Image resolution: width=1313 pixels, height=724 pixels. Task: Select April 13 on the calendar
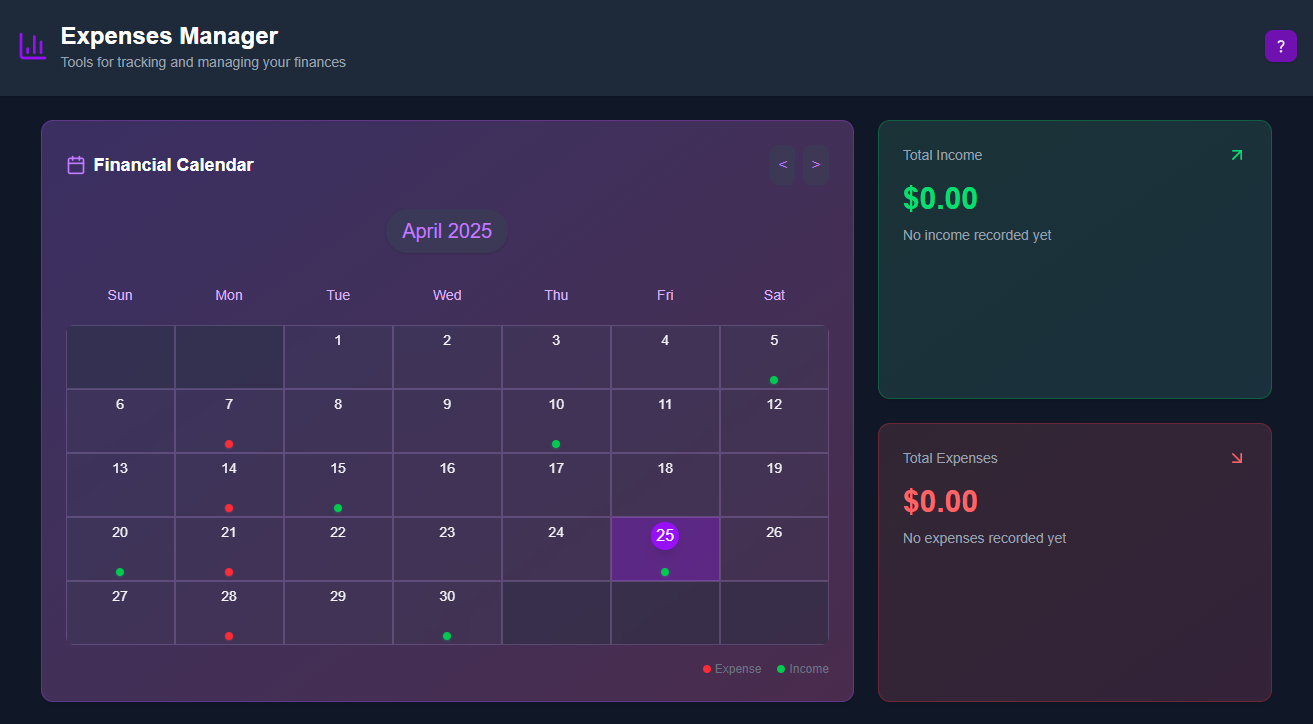pos(120,485)
